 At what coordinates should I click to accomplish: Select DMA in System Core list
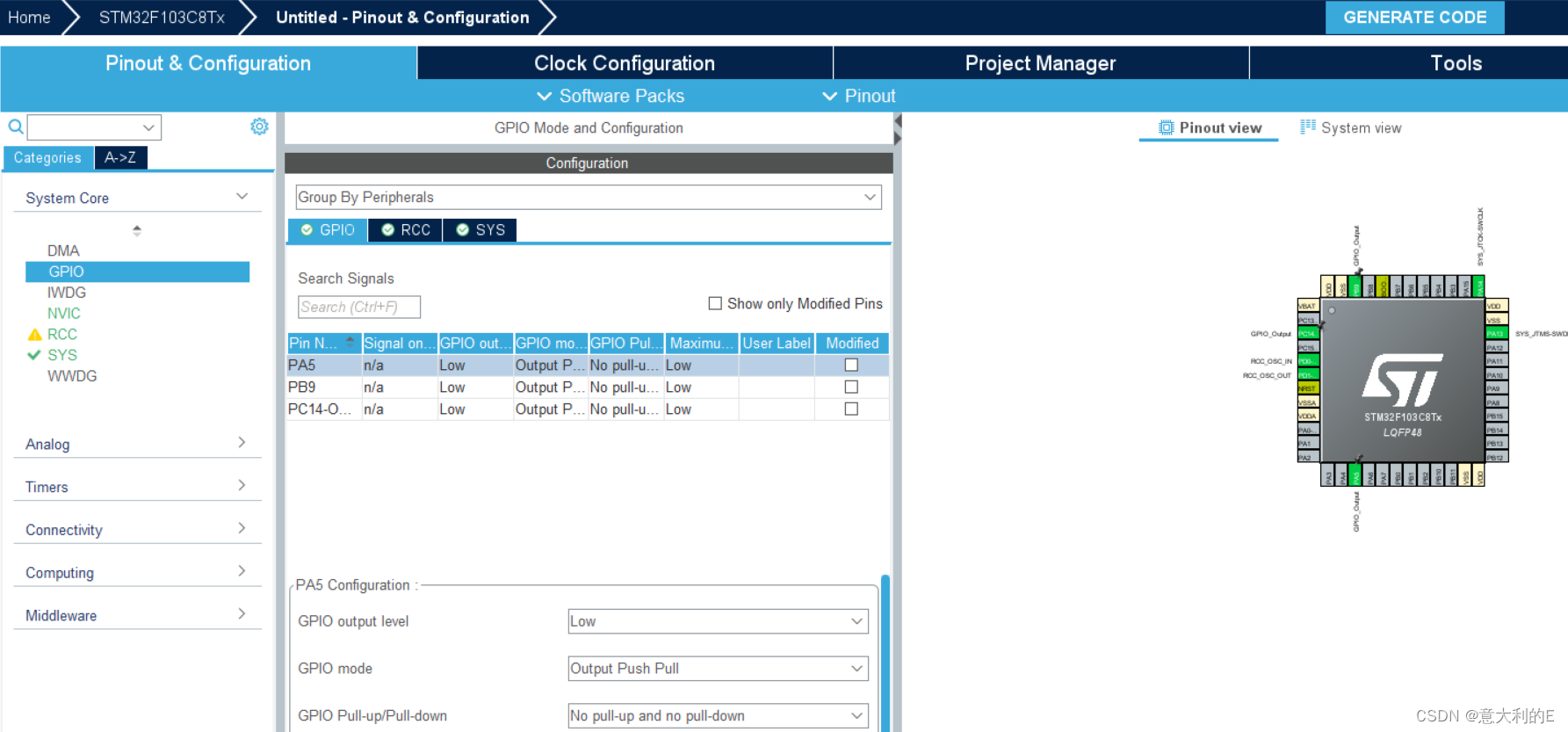(x=63, y=250)
